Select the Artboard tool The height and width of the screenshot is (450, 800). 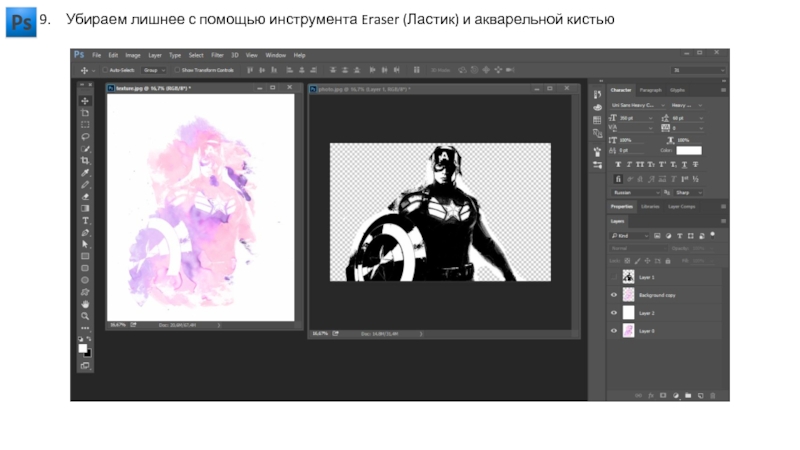pos(85,113)
